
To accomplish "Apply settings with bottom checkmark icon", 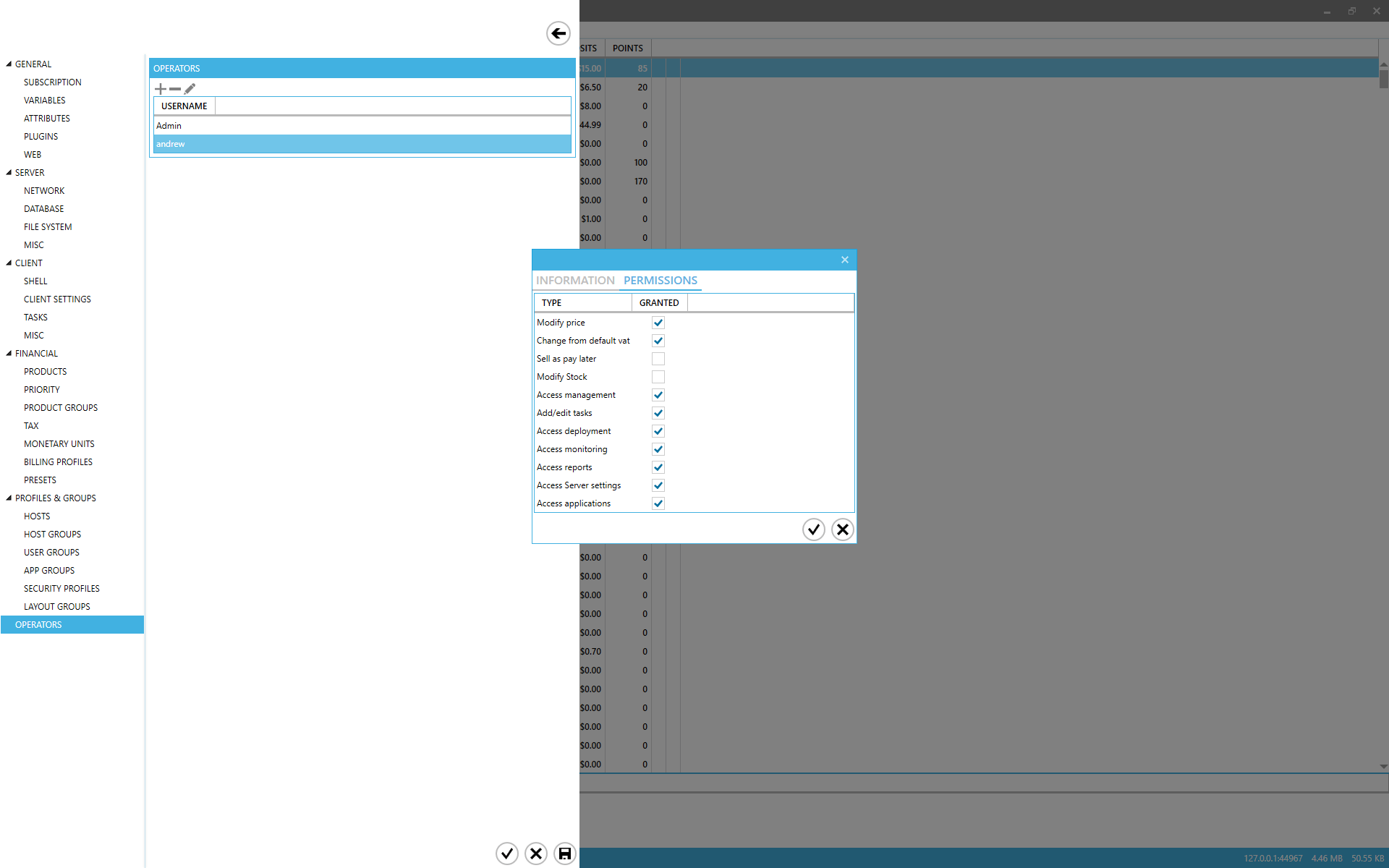I will click(x=507, y=854).
